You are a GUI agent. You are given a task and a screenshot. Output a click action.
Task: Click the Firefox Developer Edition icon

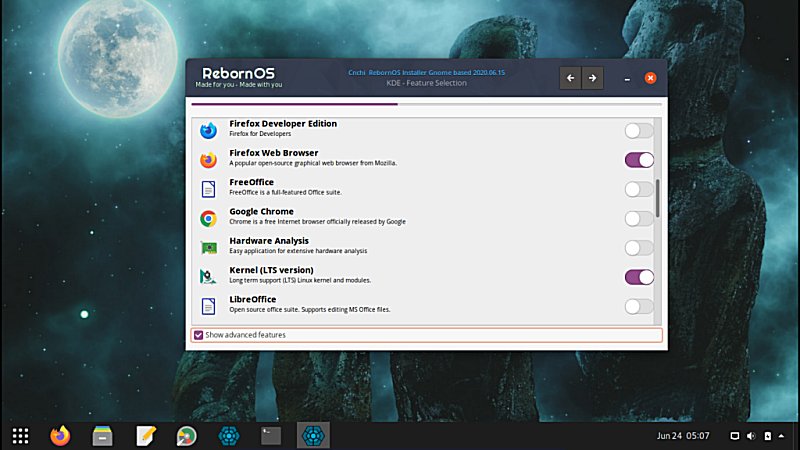pos(208,130)
